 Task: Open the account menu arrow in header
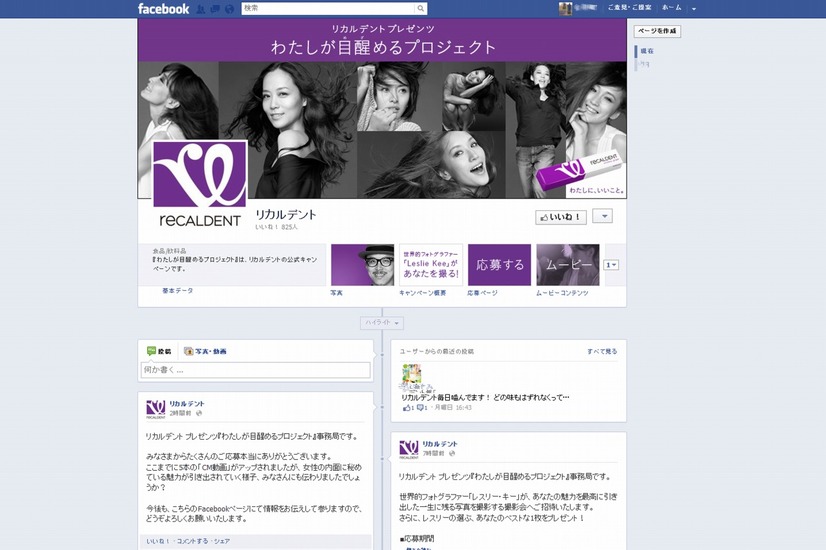tap(694, 9)
